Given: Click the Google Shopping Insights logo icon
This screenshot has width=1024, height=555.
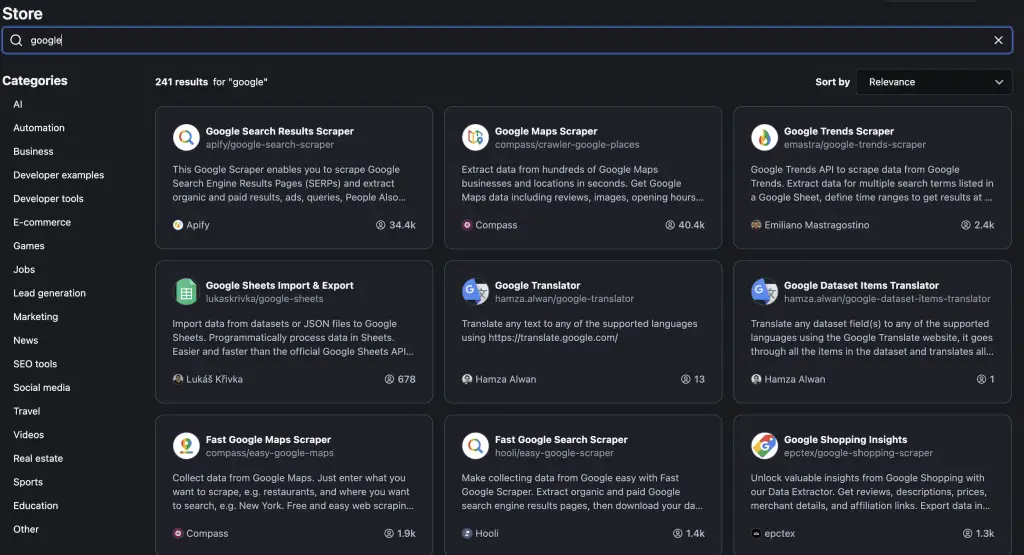Looking at the screenshot, I should click(x=764, y=445).
